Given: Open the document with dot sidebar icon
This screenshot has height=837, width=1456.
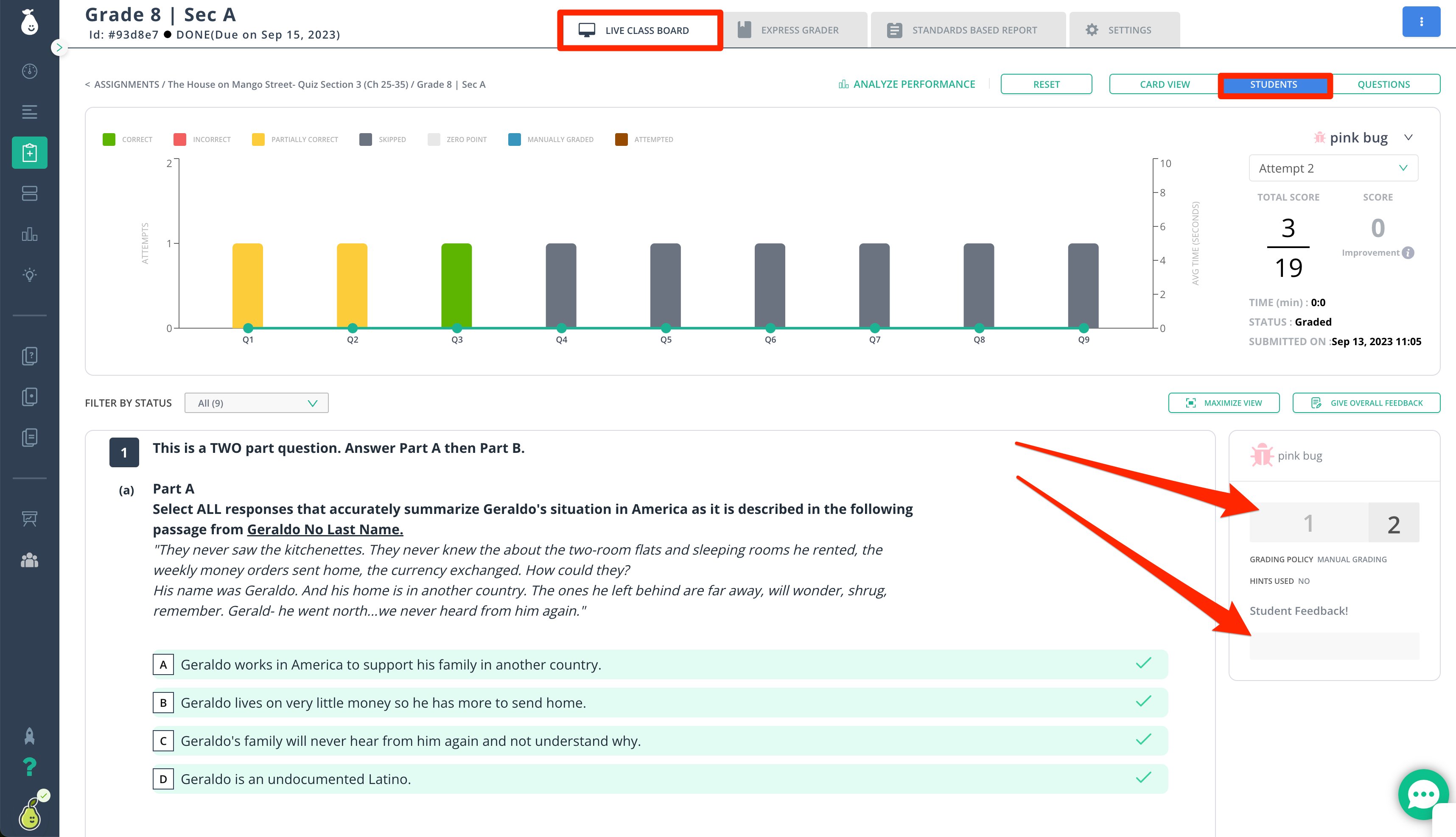Looking at the screenshot, I should tap(29, 396).
